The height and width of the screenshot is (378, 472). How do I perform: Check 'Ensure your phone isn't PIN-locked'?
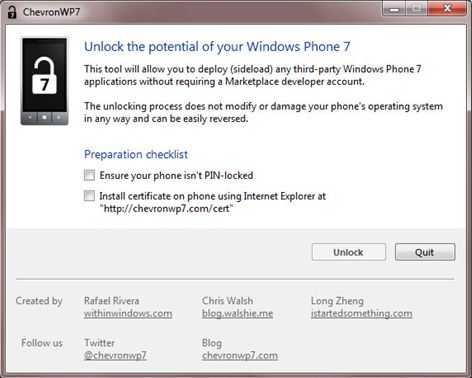[x=89, y=175]
